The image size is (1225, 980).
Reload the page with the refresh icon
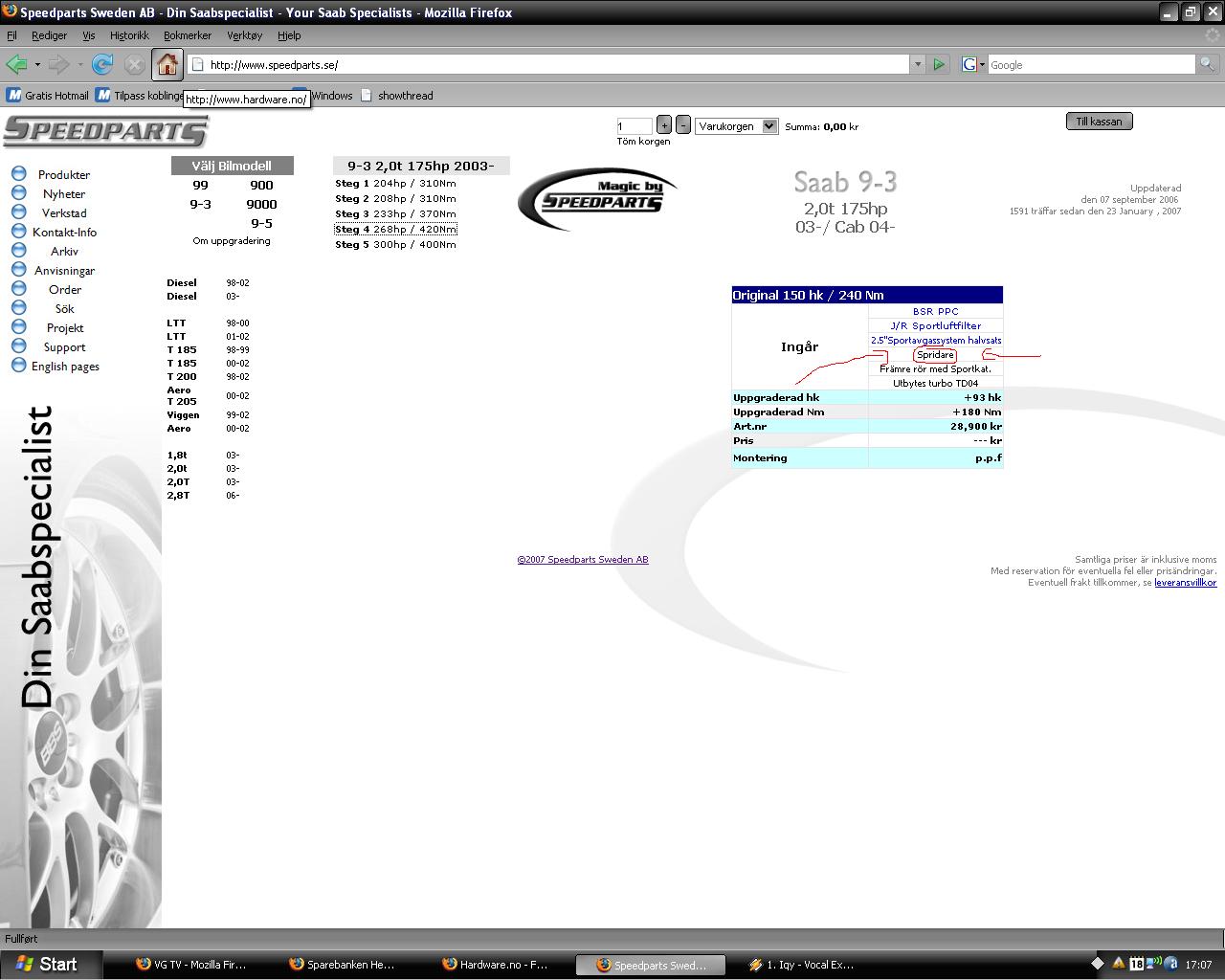102,64
